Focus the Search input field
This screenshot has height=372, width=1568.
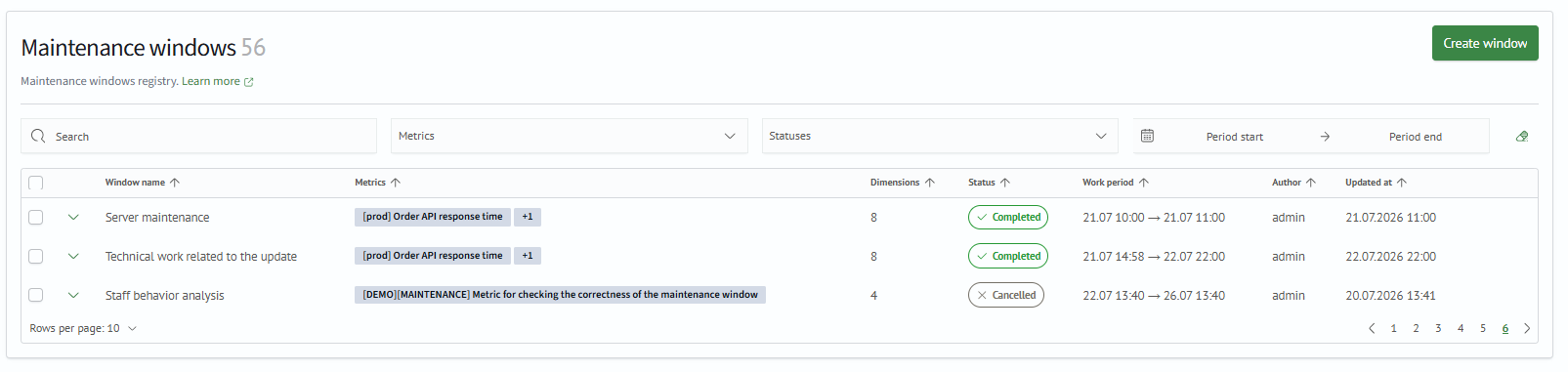pos(198,136)
